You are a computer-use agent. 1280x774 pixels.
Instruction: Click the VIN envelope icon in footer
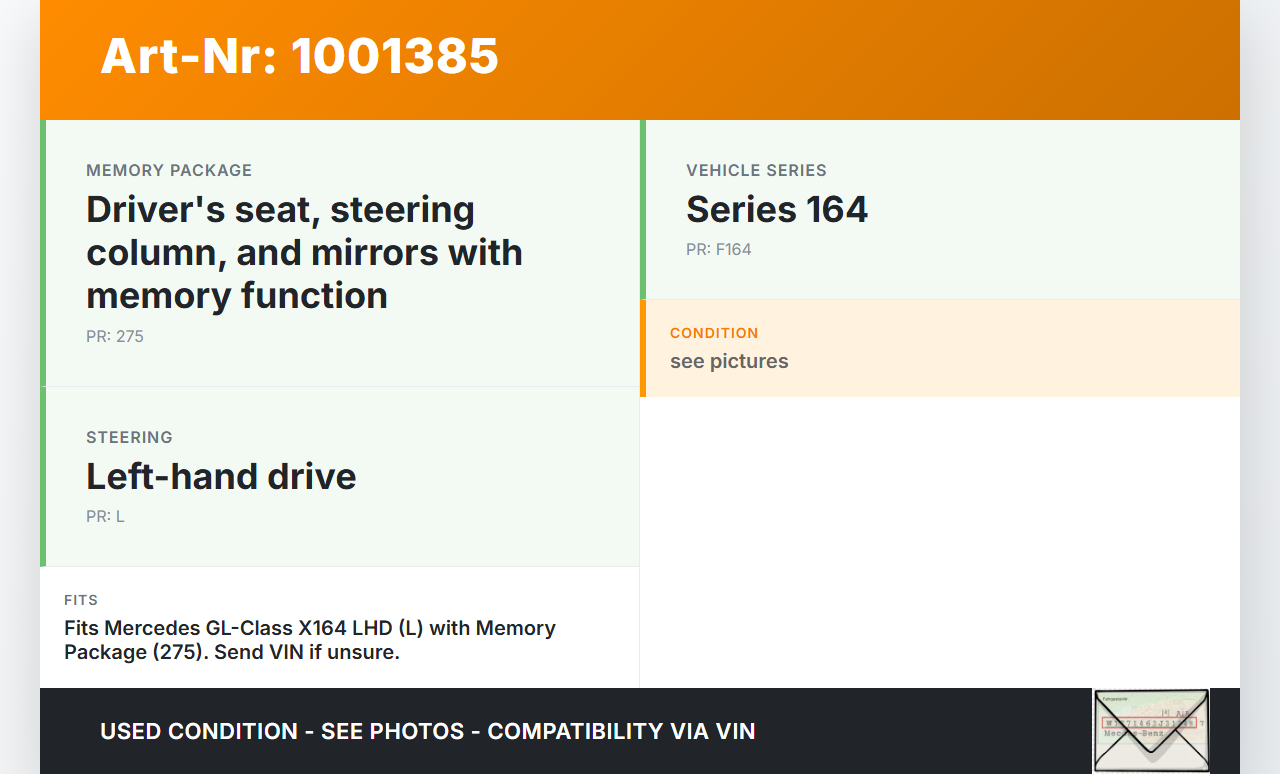[x=1151, y=730]
